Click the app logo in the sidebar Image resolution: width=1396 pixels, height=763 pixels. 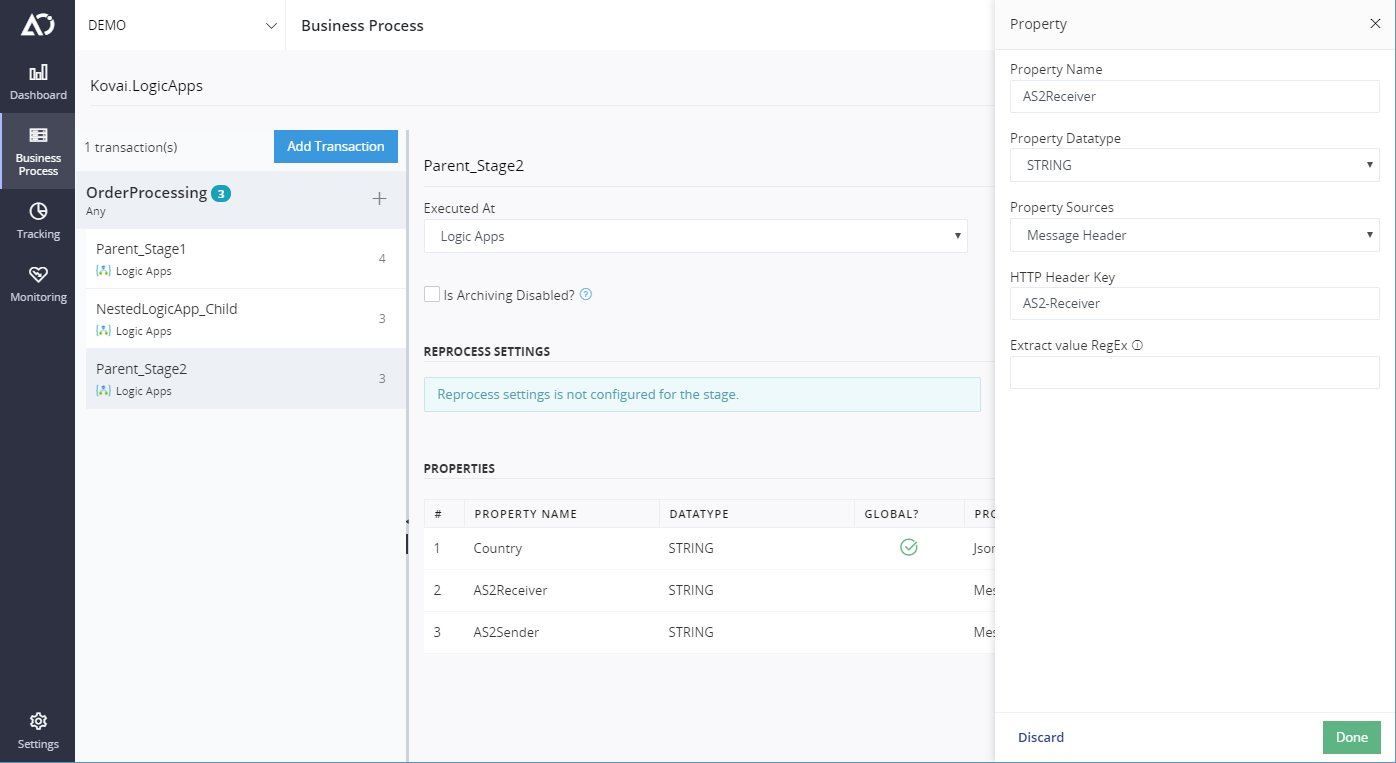38,25
